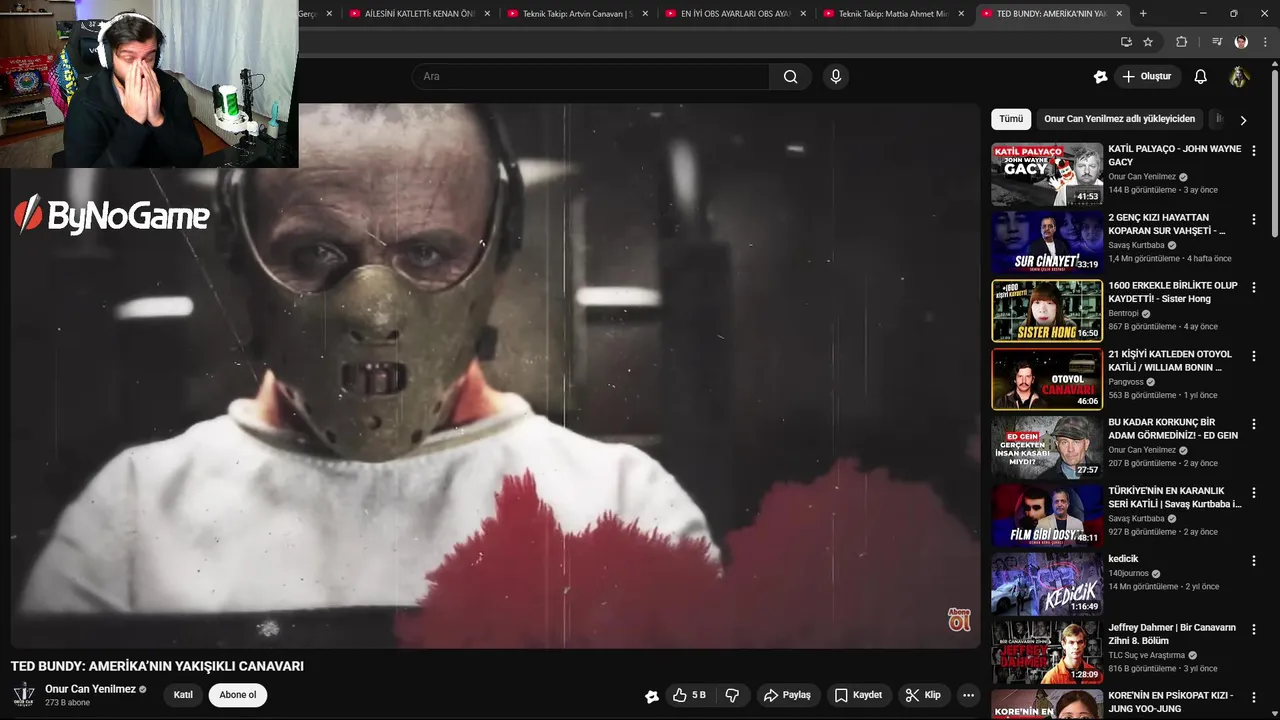Viewport: 1280px width, 720px height.
Task: Share the video using Paylaş
Action: [787, 695]
